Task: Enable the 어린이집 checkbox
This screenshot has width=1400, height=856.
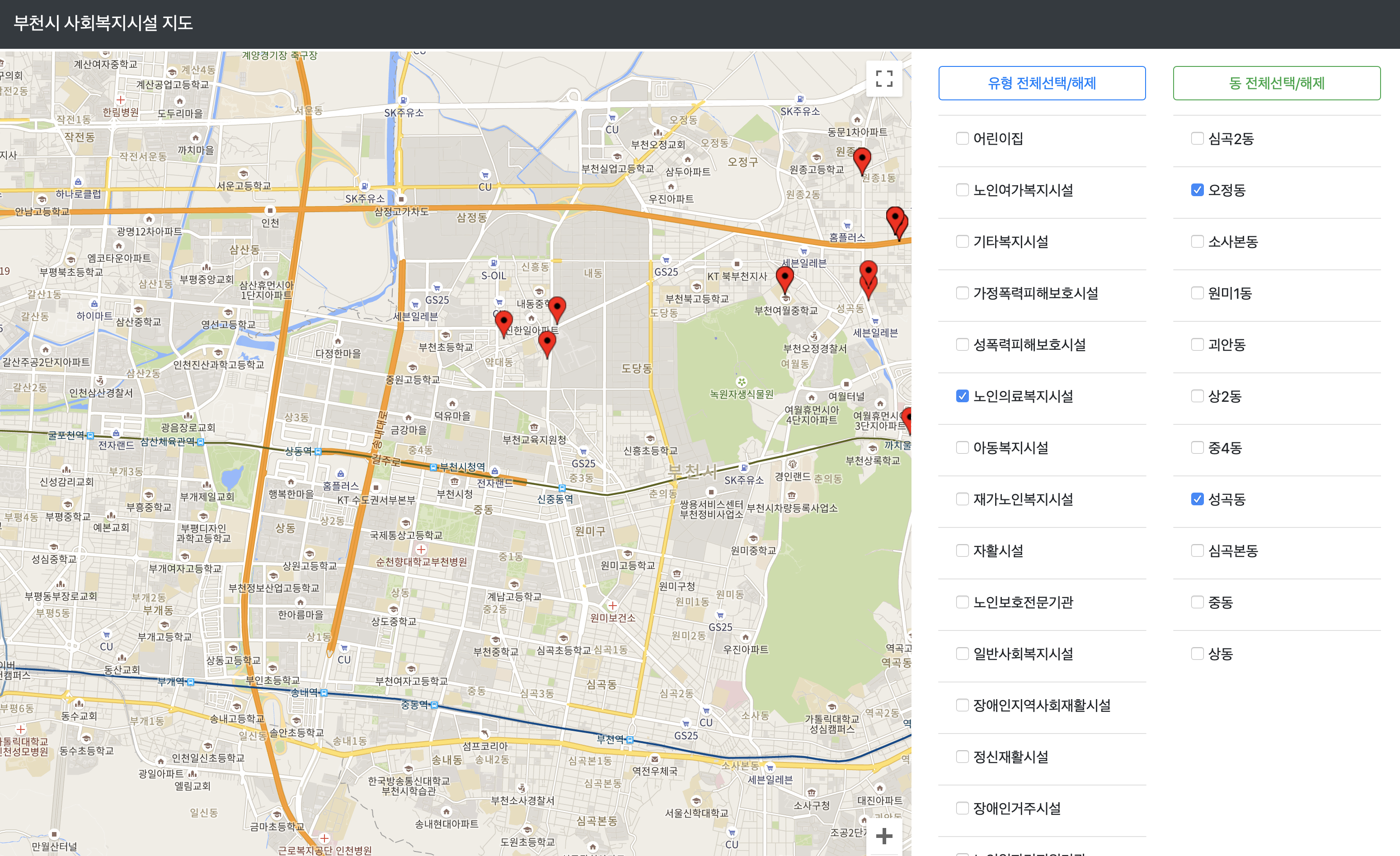Action: tap(962, 138)
